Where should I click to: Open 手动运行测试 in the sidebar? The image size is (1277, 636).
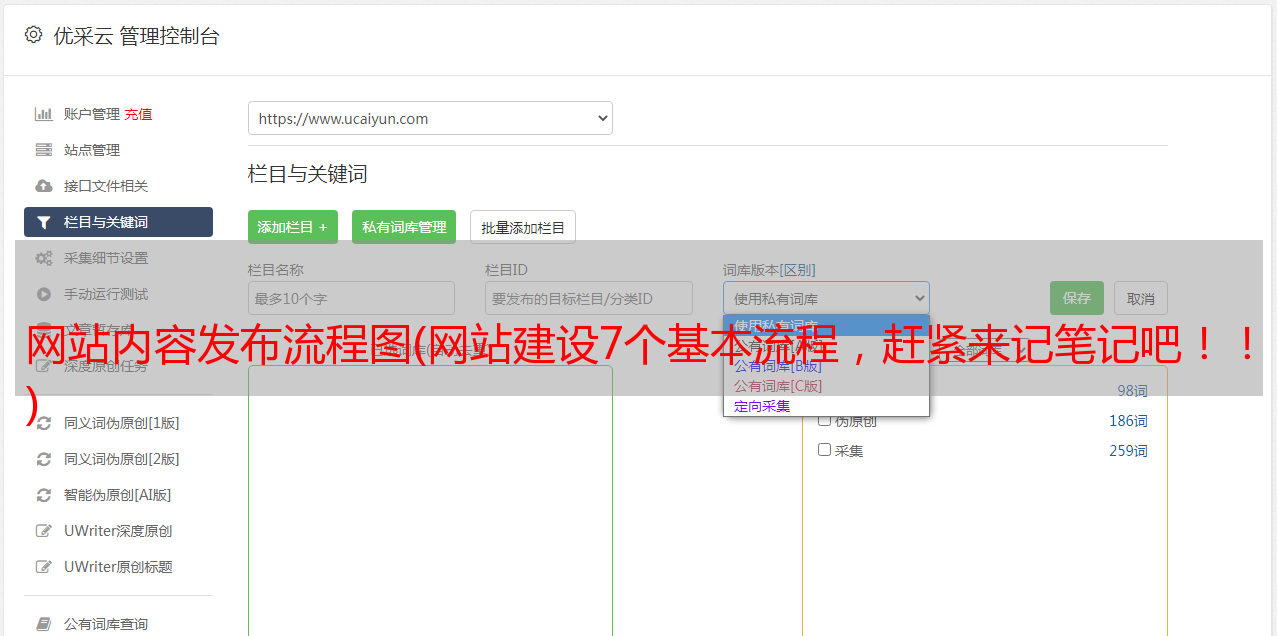[106, 294]
